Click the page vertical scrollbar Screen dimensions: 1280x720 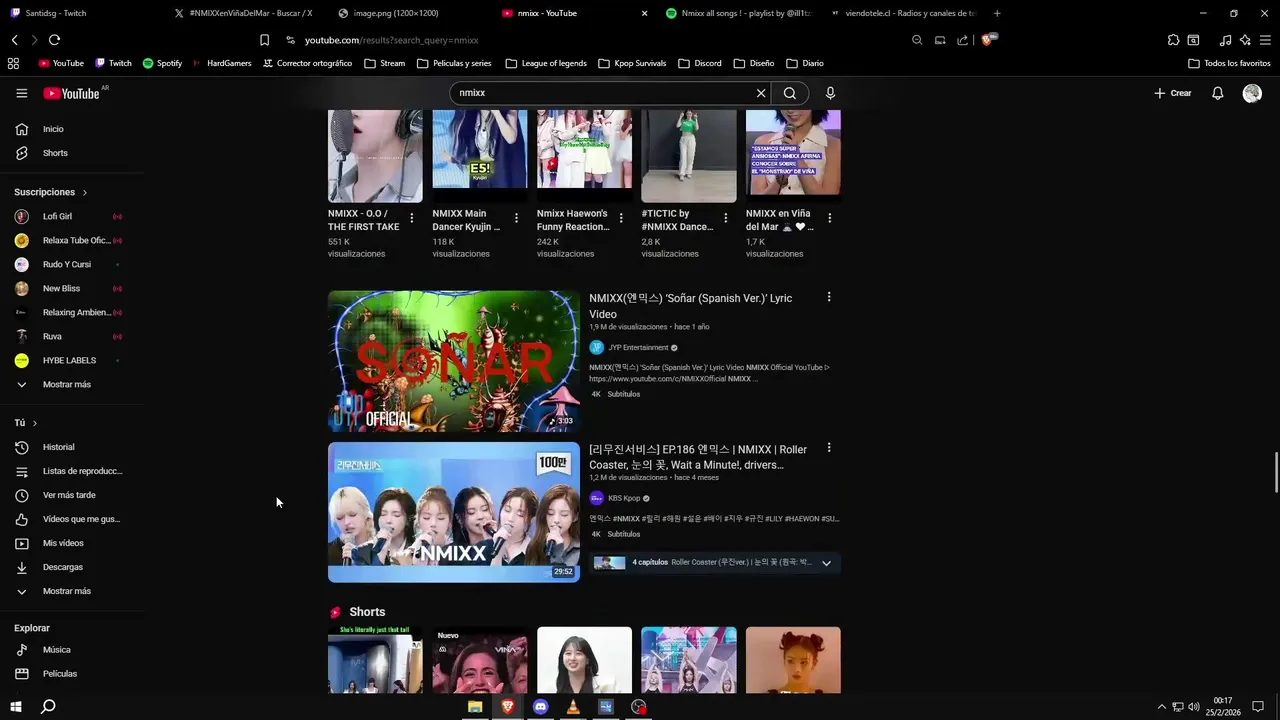coord(1275,471)
